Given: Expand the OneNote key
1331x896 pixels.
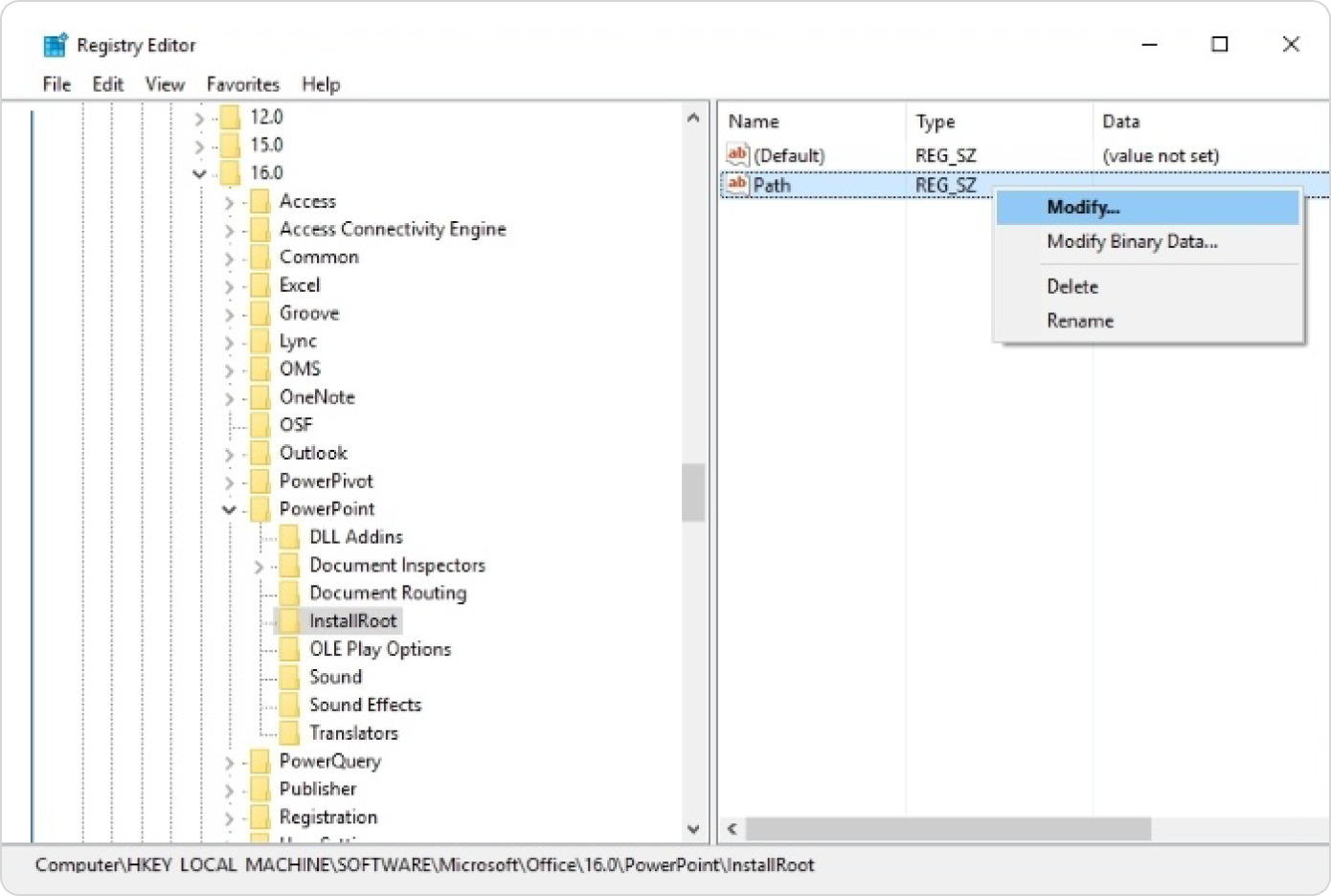Looking at the screenshot, I should [229, 397].
